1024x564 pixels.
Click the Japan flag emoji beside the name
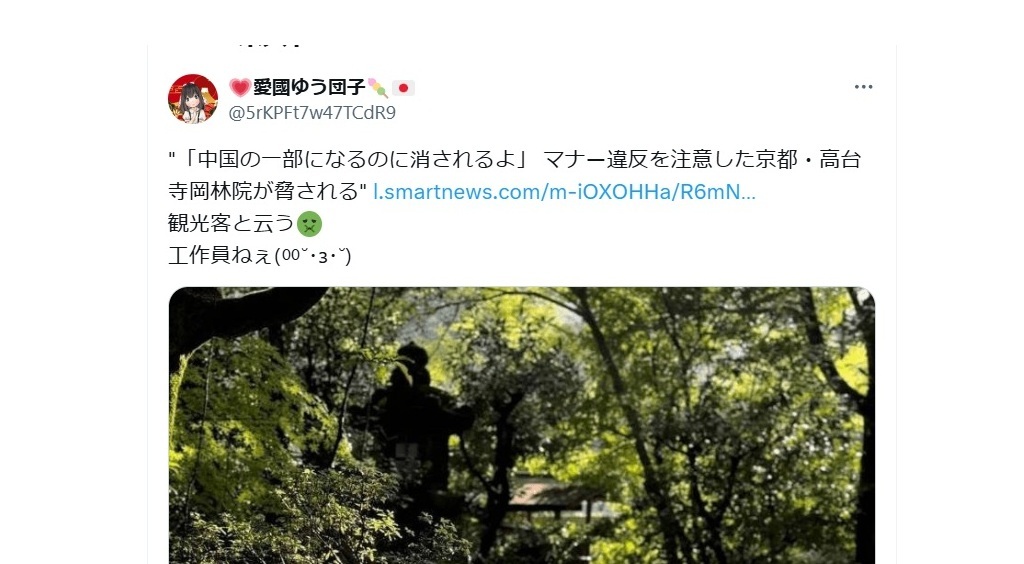(403, 88)
